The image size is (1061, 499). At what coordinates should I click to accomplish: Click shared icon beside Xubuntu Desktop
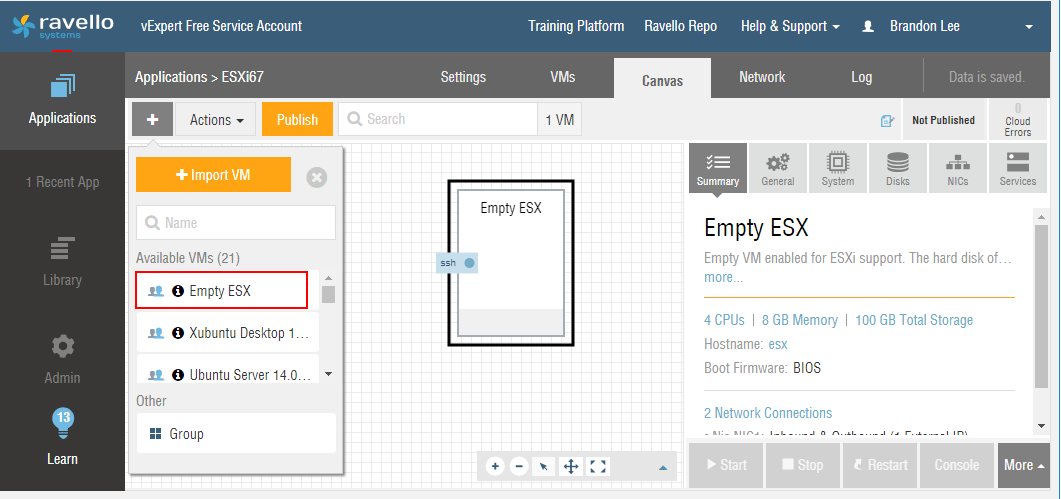(156, 333)
